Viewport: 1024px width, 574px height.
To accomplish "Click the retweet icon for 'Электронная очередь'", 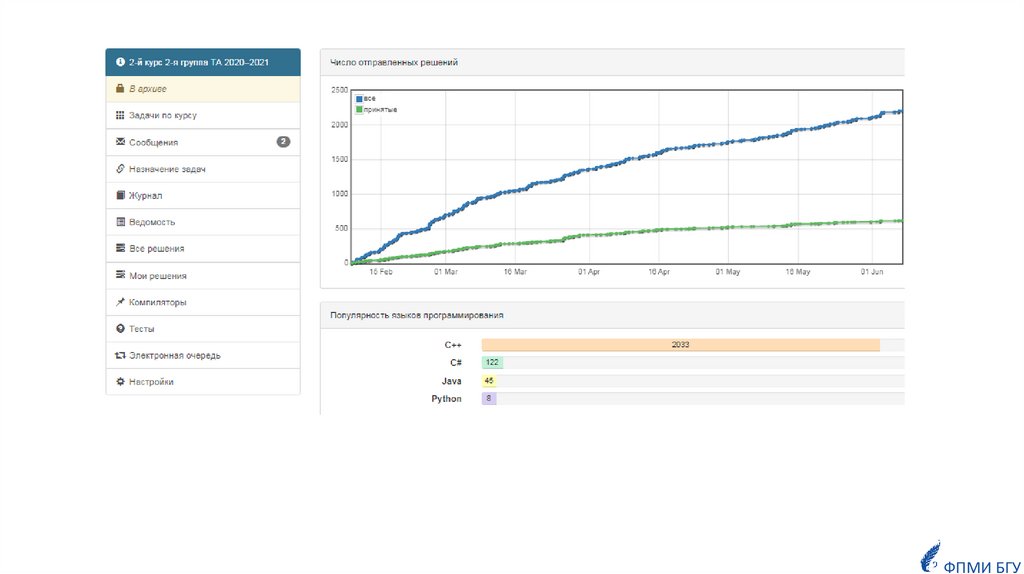I will coord(120,355).
